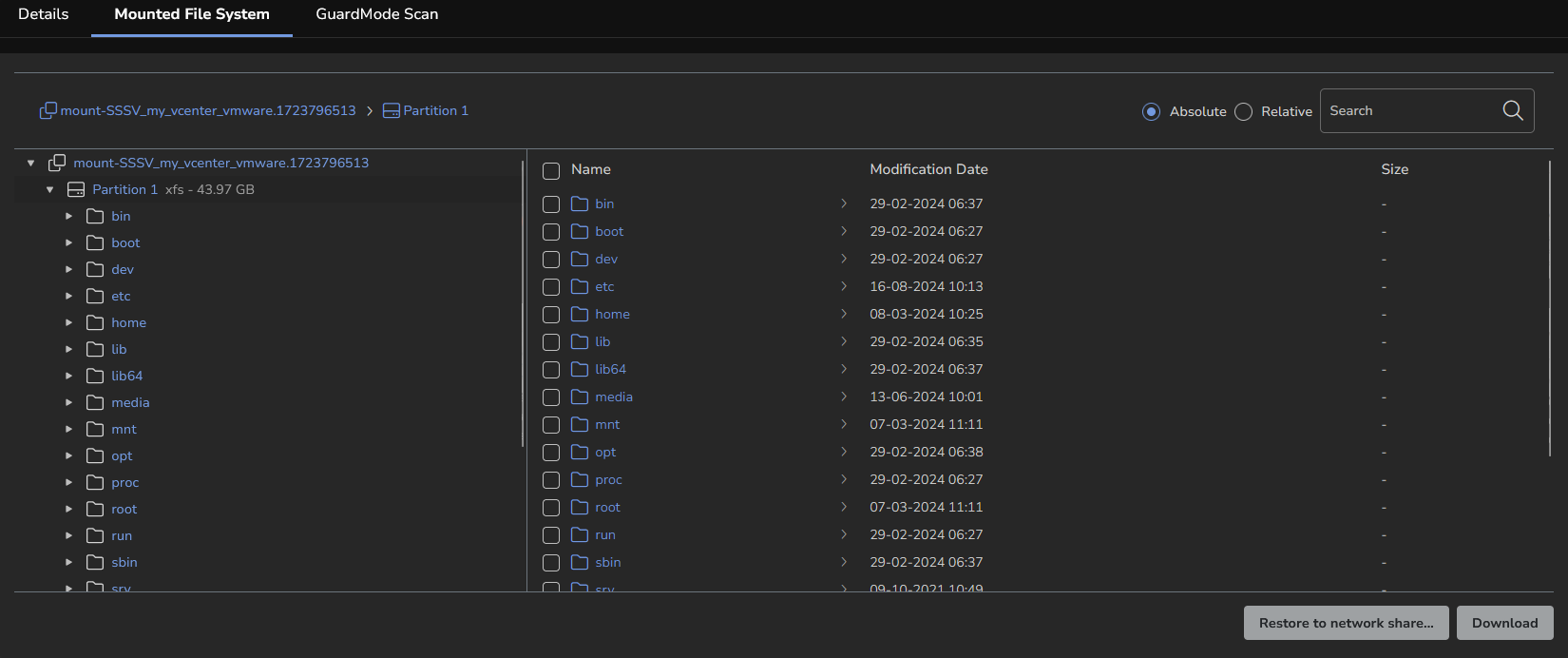Image resolution: width=1568 pixels, height=658 pixels.
Task: Open the opt folder using its row chevron
Action: tap(843, 452)
